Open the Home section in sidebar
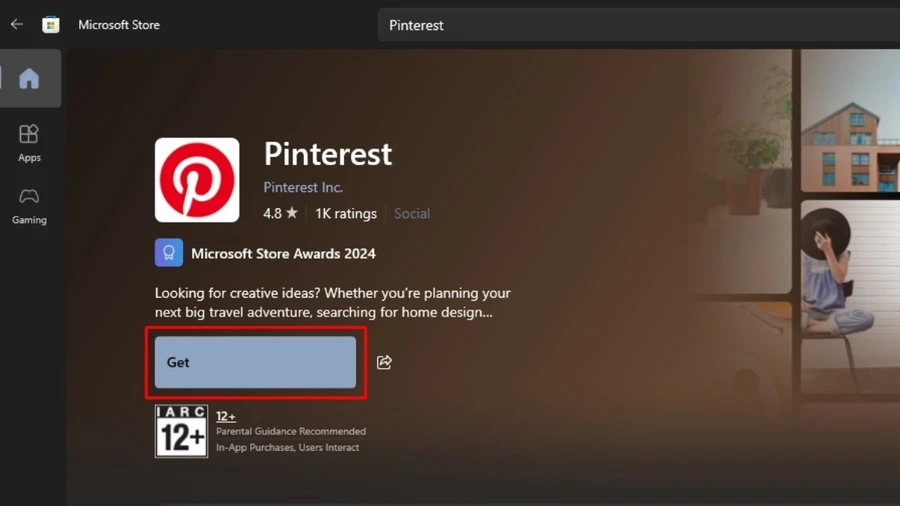The image size is (900, 506). coord(29,78)
